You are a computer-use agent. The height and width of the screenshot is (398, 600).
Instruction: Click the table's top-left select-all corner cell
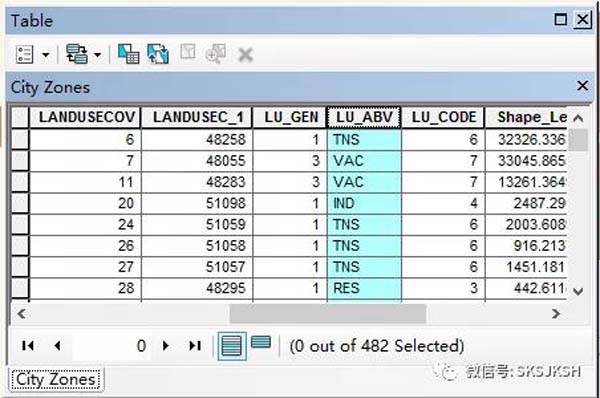[x=20, y=117]
